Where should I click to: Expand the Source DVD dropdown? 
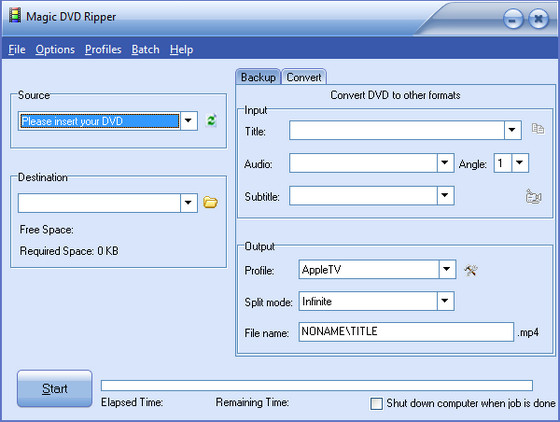click(x=189, y=121)
